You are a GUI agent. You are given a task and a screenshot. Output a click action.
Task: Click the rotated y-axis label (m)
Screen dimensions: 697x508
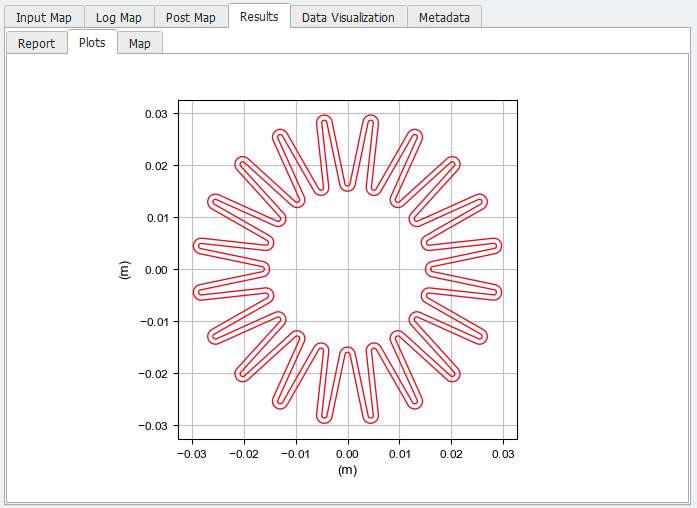click(124, 270)
